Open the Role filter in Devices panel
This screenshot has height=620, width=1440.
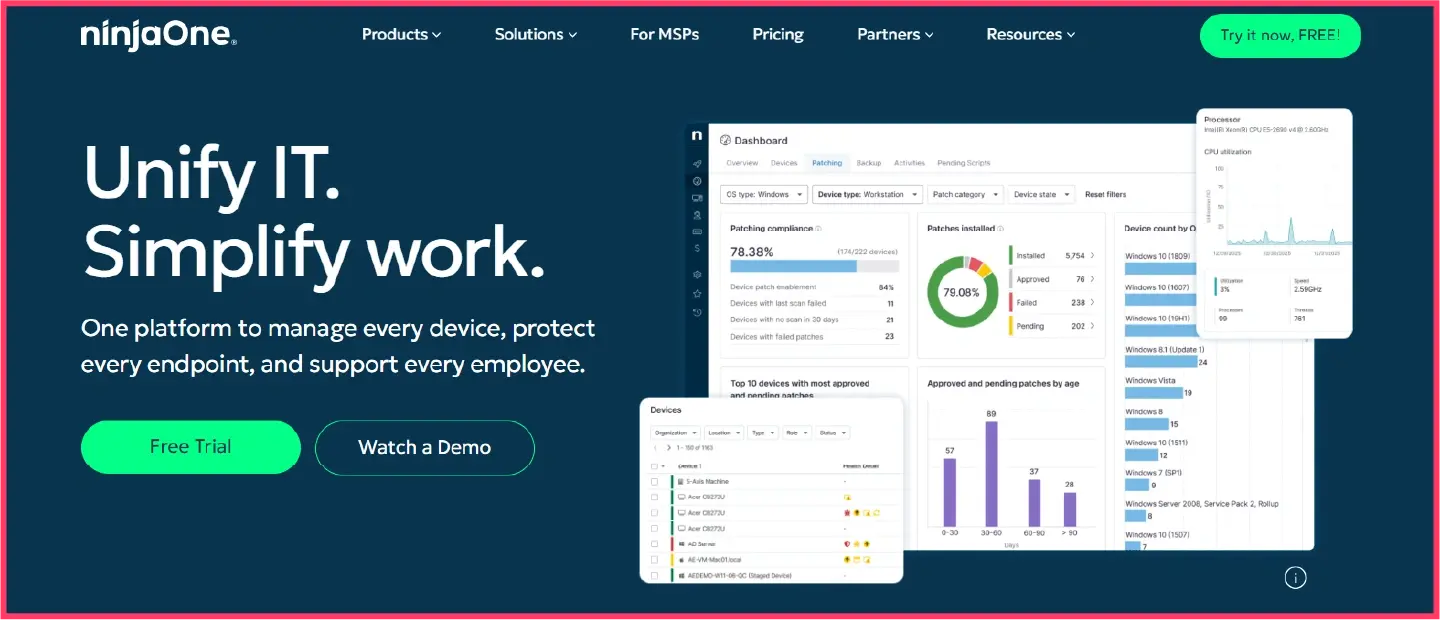[x=796, y=433]
